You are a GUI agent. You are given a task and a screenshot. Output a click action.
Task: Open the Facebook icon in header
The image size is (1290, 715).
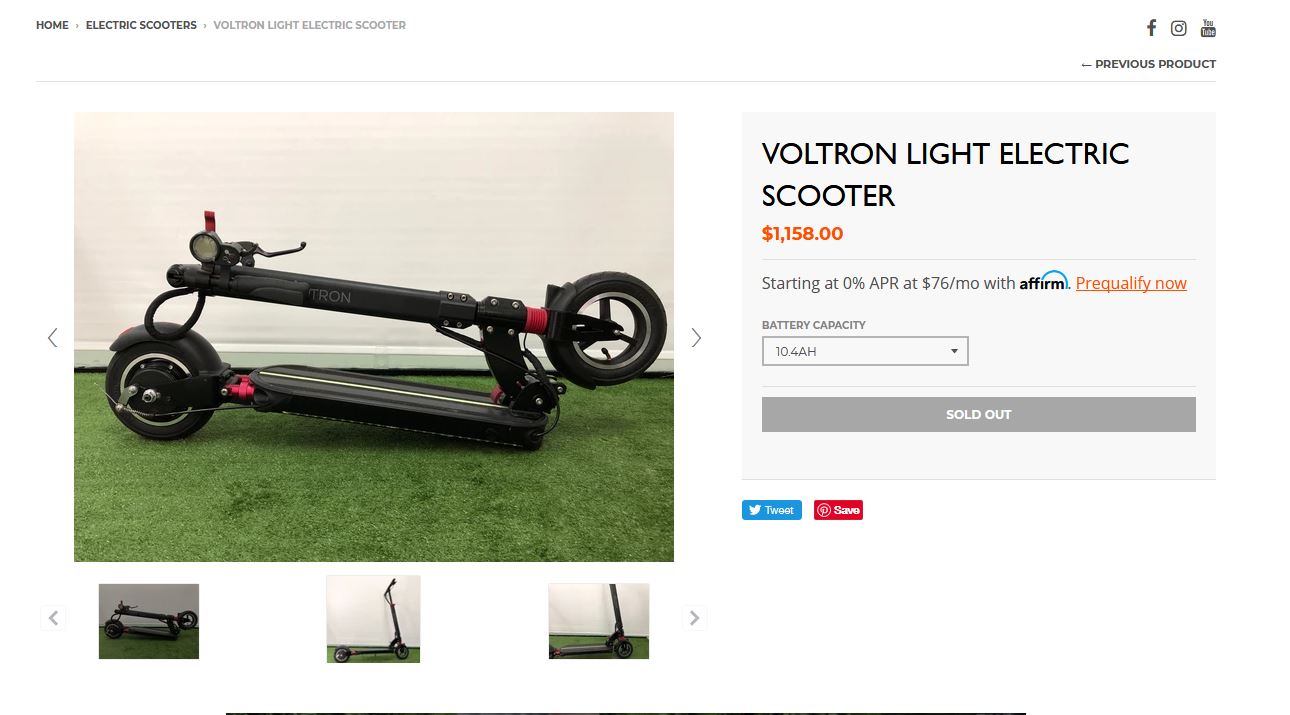point(1151,28)
